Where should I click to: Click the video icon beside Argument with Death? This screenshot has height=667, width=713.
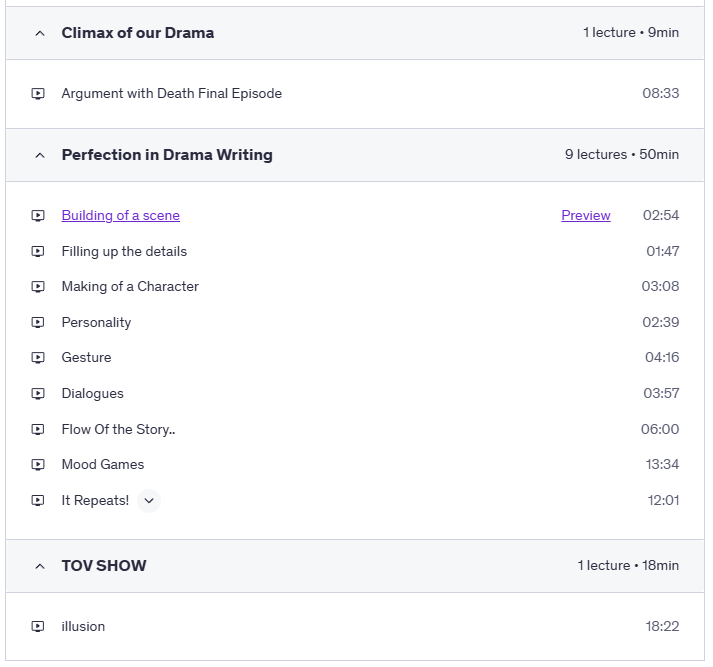tap(38, 94)
